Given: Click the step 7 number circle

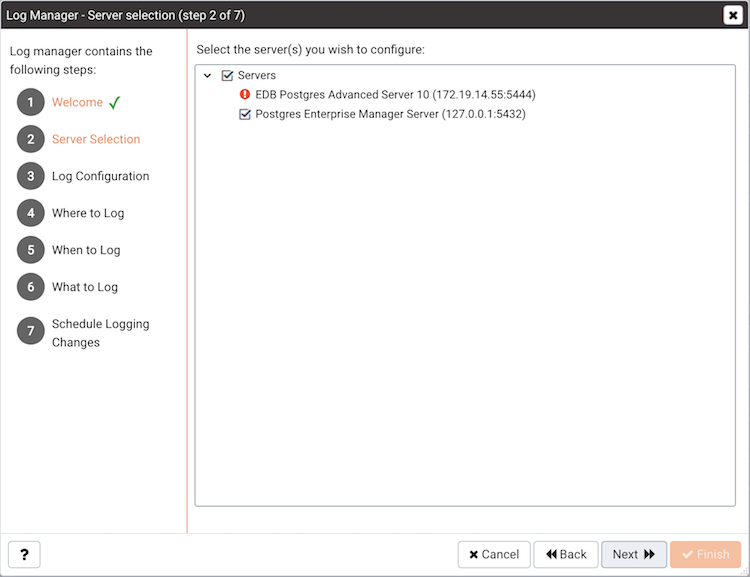Looking at the screenshot, I should pos(31,331).
